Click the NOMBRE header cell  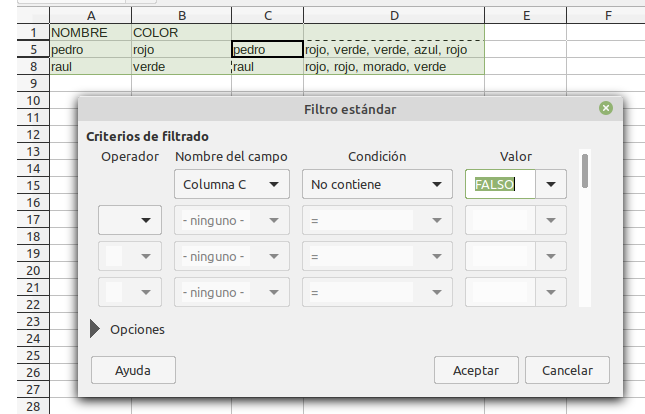[90, 33]
